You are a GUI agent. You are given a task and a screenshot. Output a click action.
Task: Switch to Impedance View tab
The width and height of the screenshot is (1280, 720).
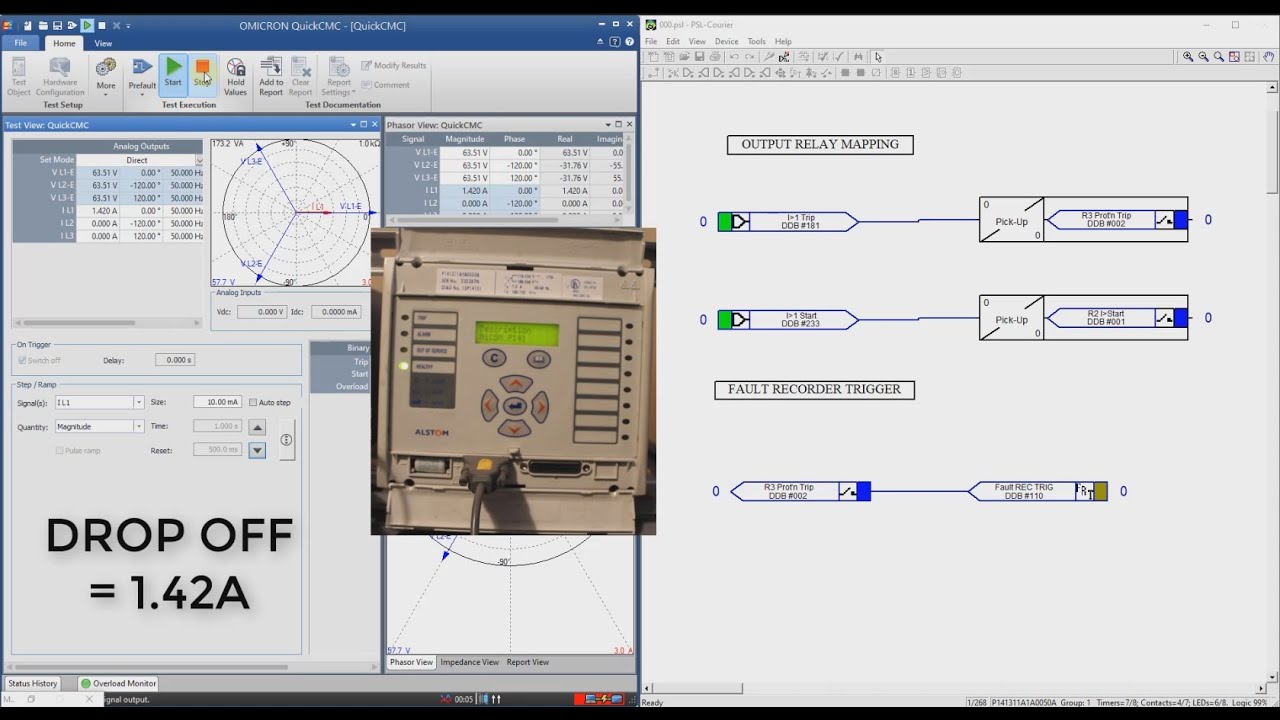click(469, 662)
